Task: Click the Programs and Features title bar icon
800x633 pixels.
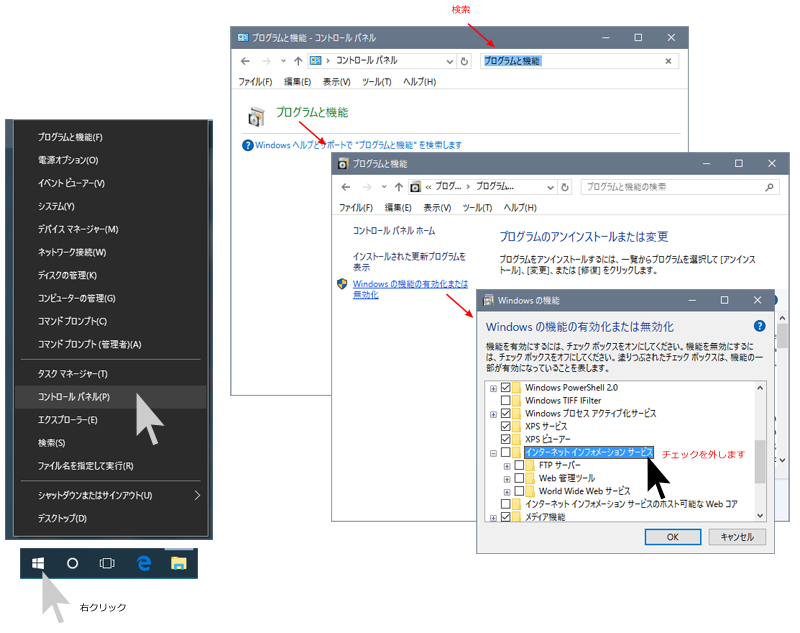Action: (x=343, y=164)
